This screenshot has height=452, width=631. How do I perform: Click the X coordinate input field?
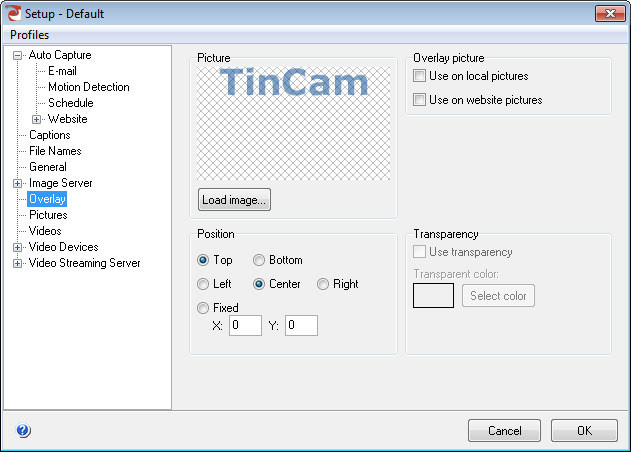(x=245, y=325)
